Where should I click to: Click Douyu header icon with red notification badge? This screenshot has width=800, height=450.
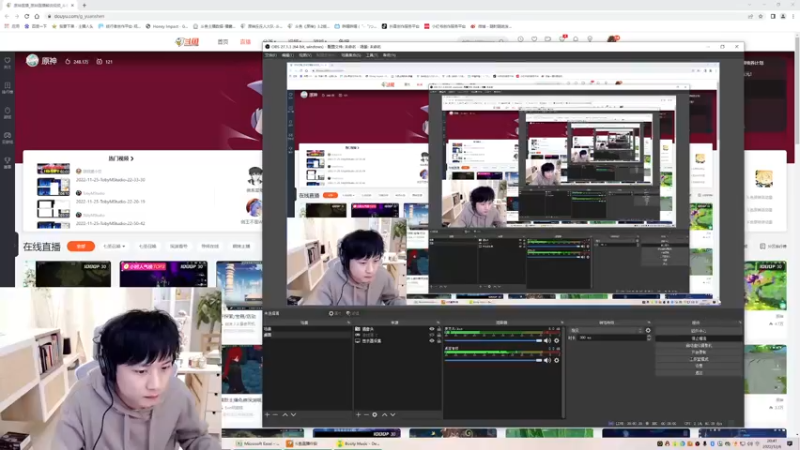point(562,39)
